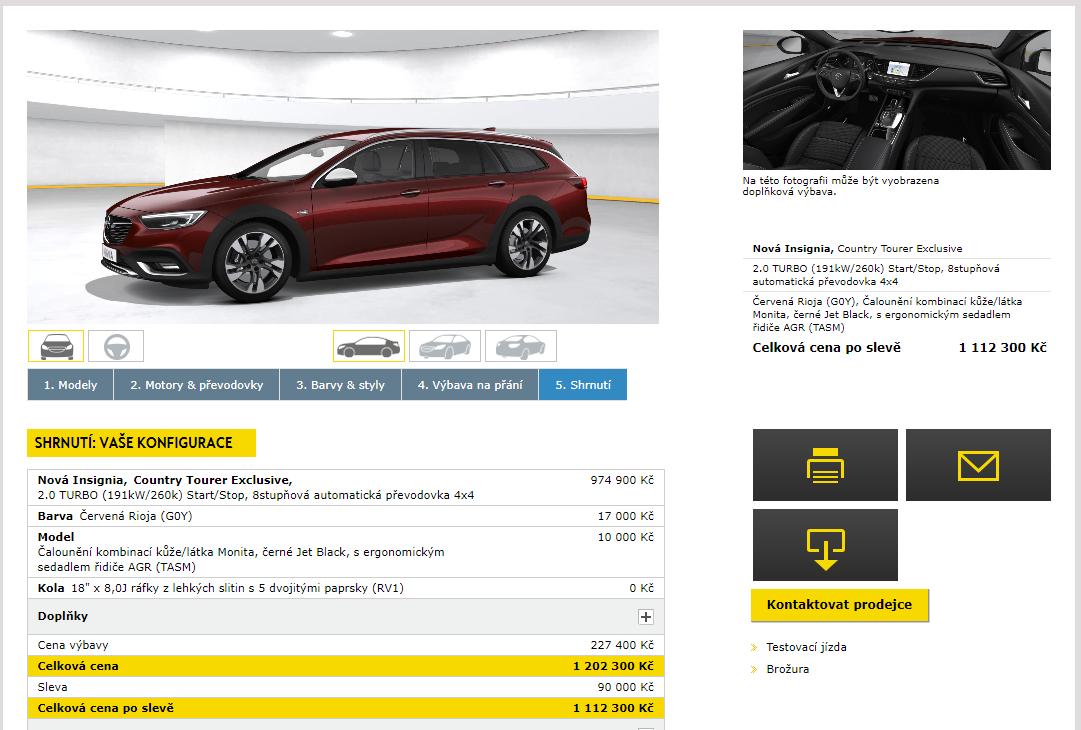
Task: Go to the 1. Modely tab
Action: [x=70, y=385]
